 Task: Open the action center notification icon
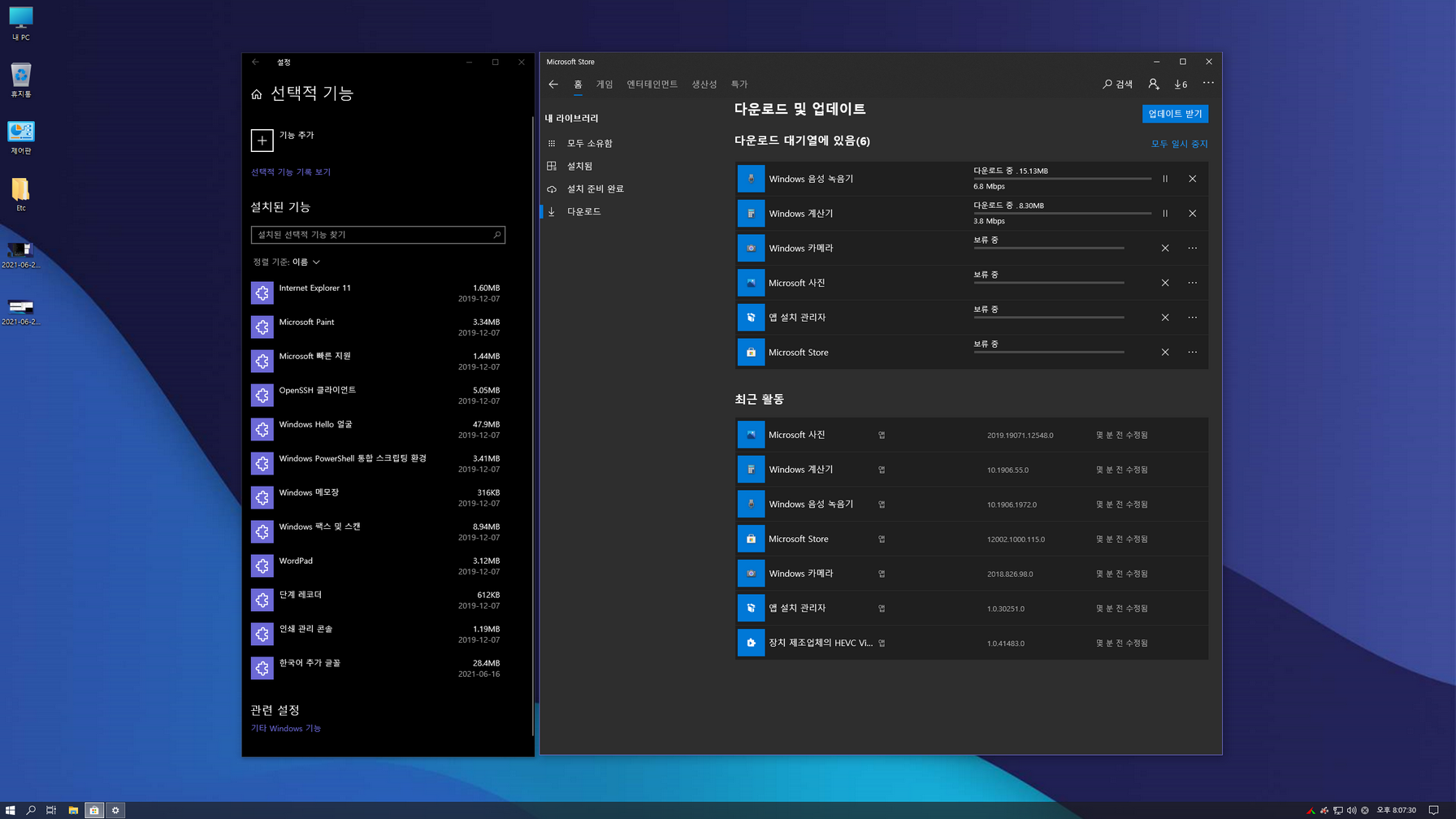[x=1434, y=810]
